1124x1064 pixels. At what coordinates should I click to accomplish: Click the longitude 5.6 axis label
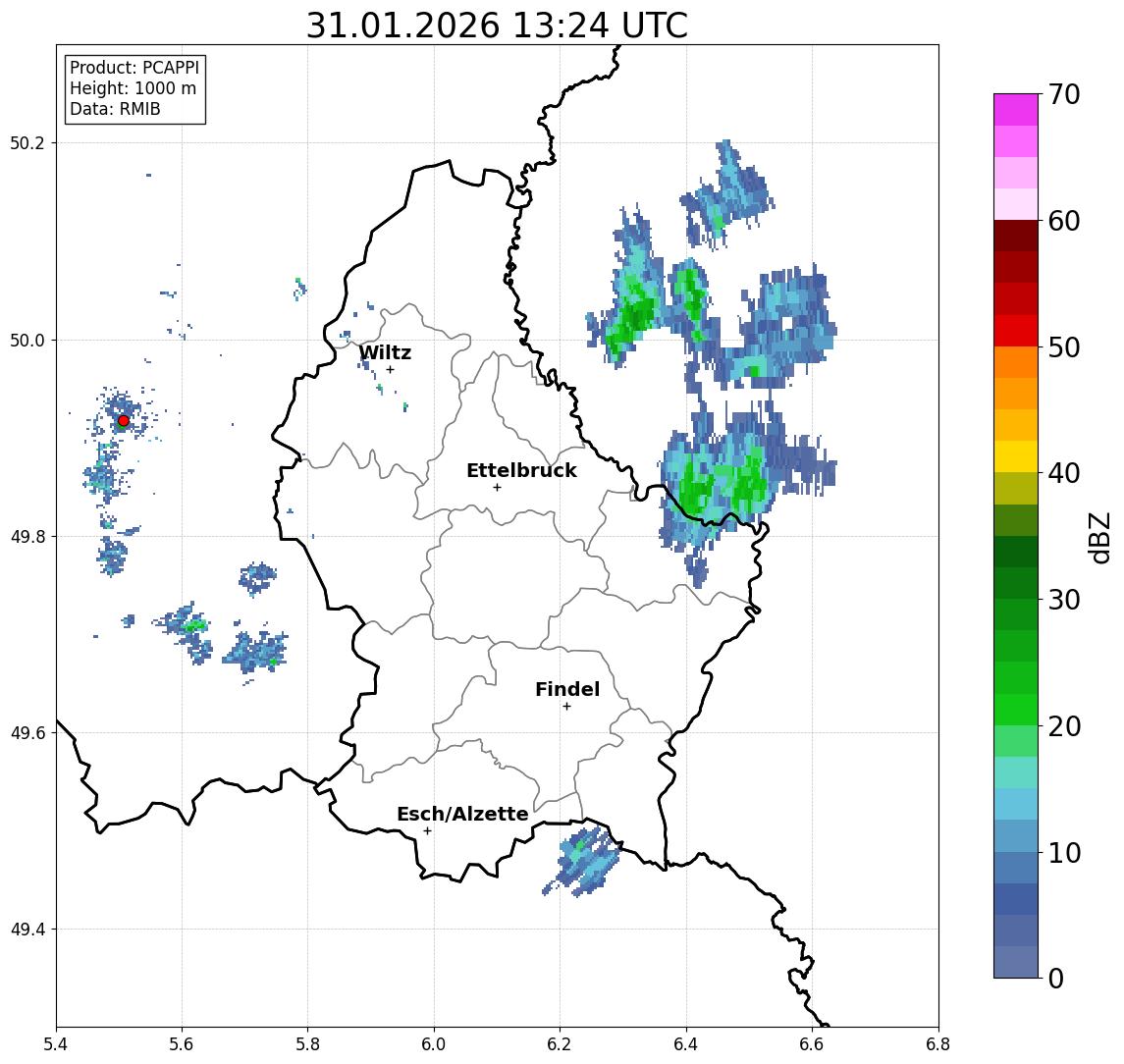tap(182, 1044)
